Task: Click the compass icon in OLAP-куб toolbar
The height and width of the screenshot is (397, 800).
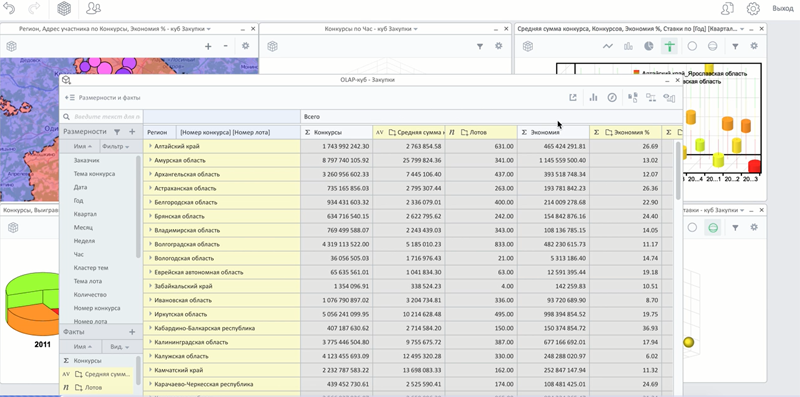Action: point(612,97)
